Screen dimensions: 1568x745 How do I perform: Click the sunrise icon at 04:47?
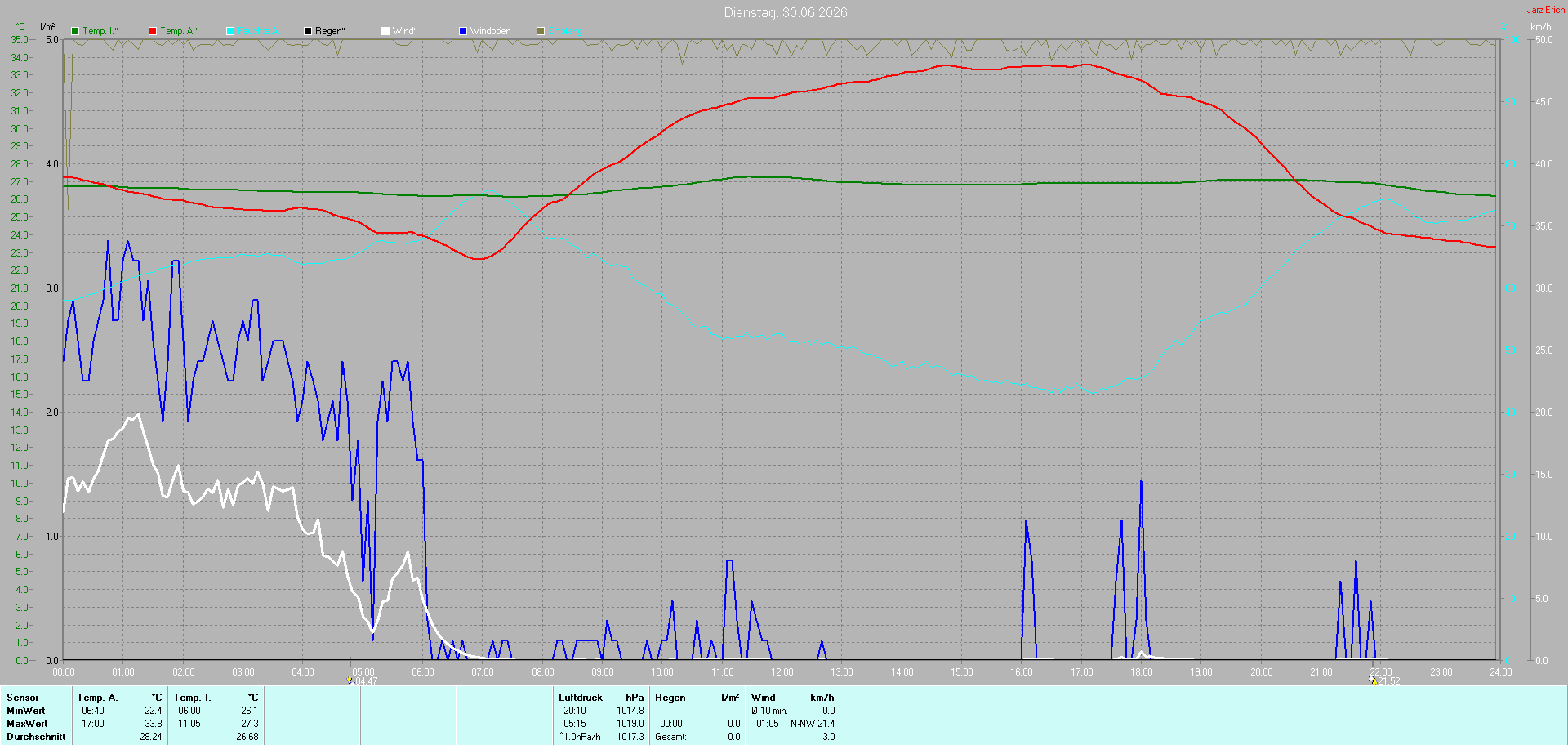pos(350,680)
